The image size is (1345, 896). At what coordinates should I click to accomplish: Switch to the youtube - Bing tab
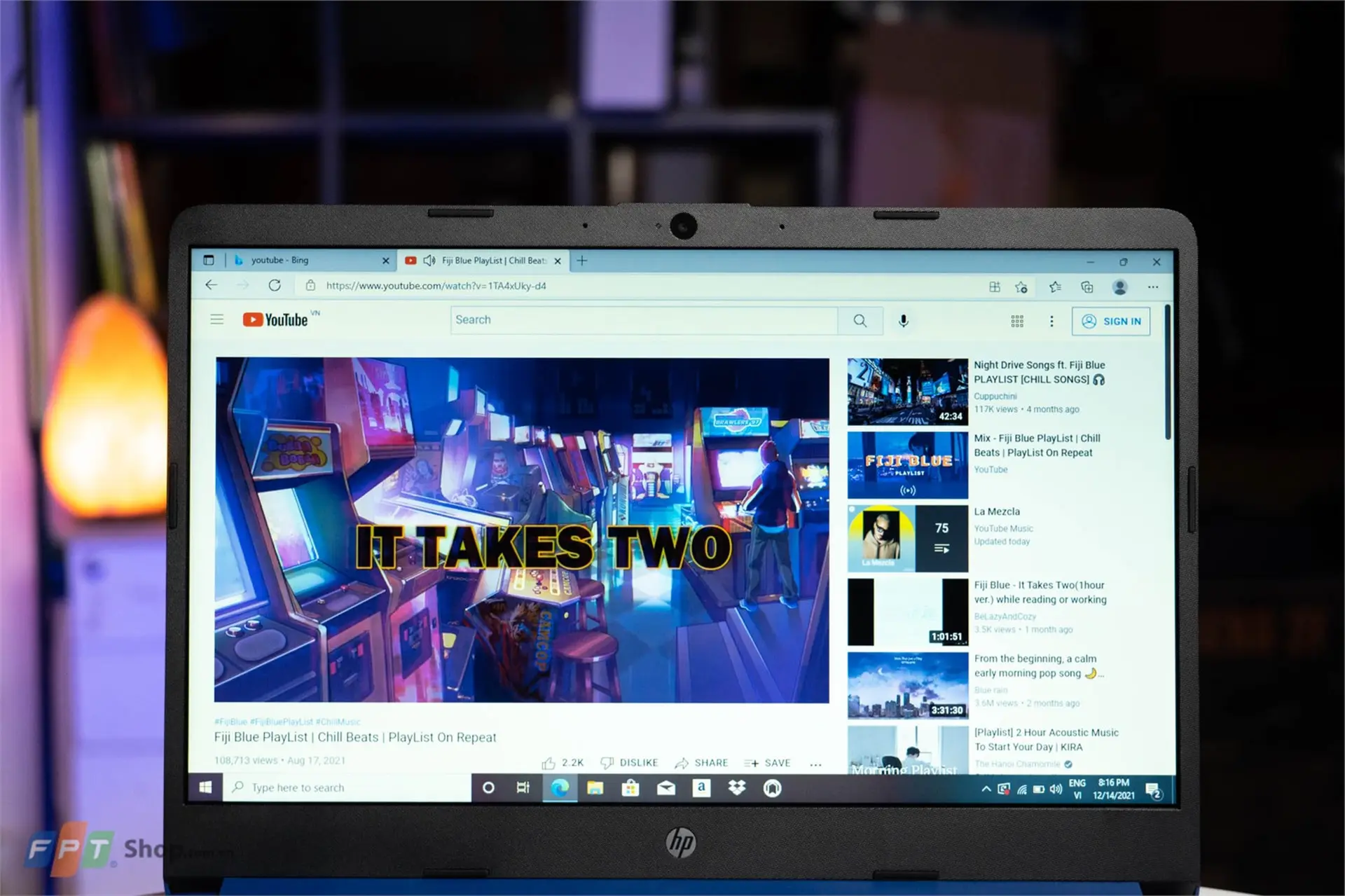(312, 260)
